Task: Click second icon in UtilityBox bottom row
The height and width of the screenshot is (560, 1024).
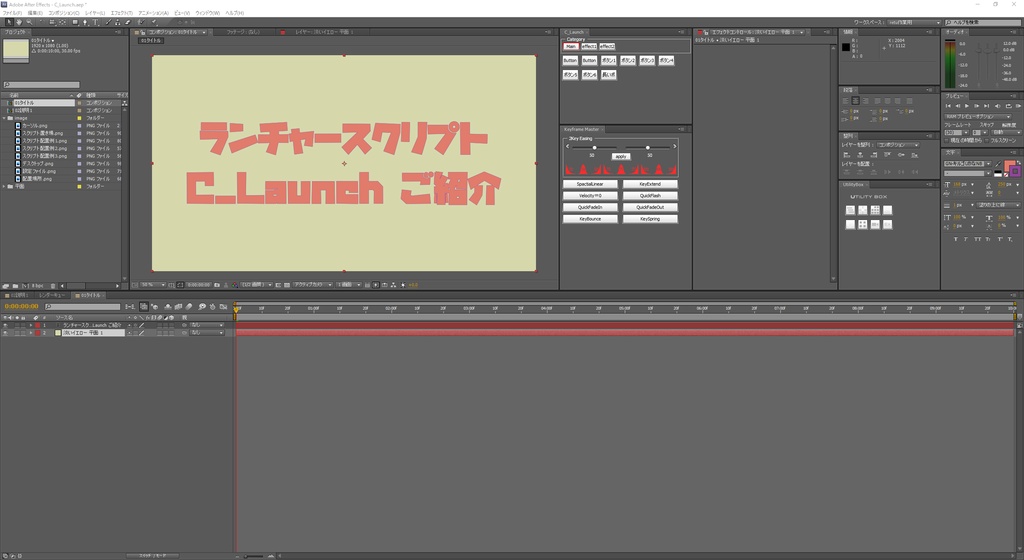Action: [863, 225]
